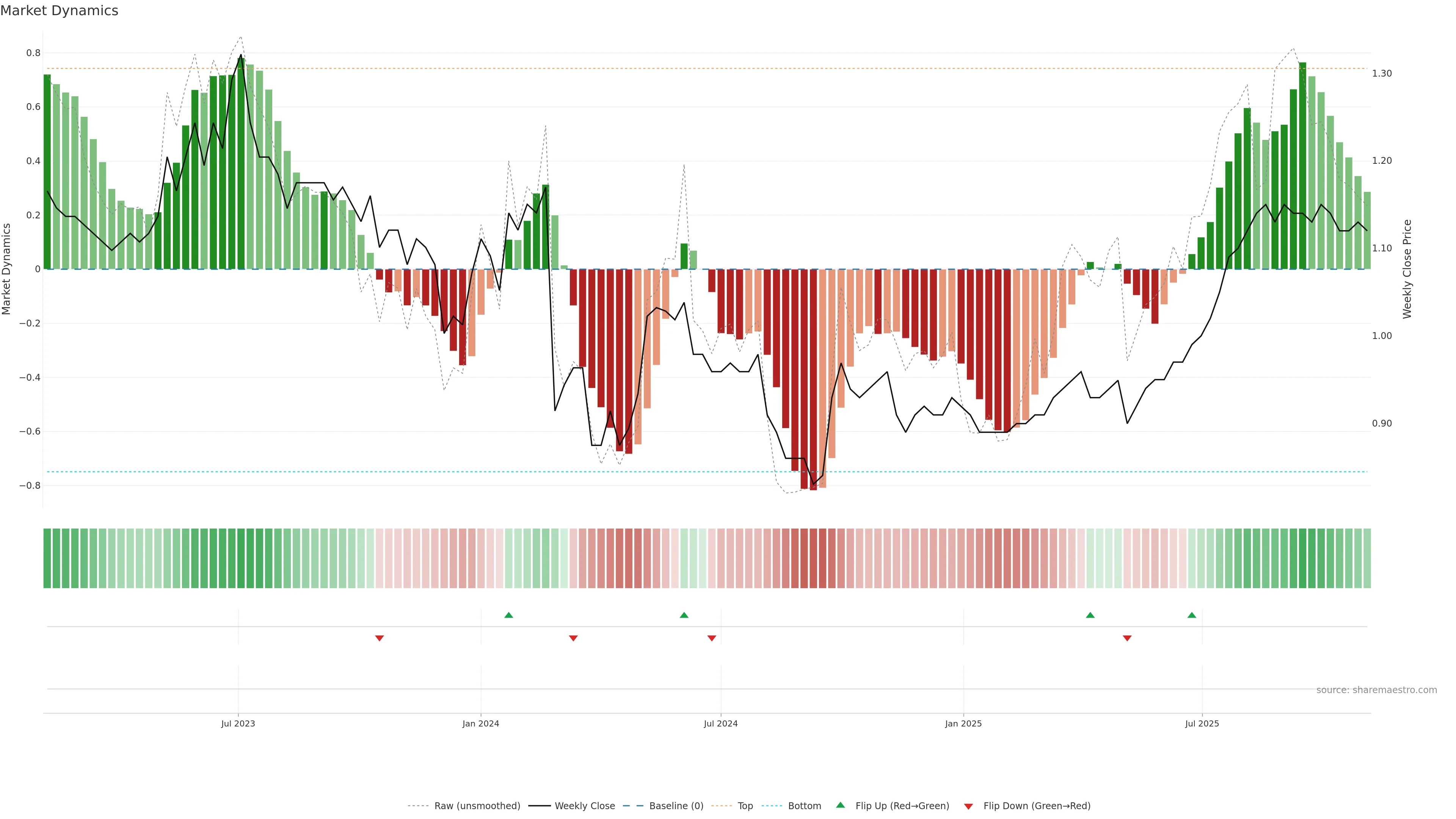Image resolution: width=1456 pixels, height=819 pixels.
Task: Click the −0.8 tick on the left axis
Action: click(30, 485)
